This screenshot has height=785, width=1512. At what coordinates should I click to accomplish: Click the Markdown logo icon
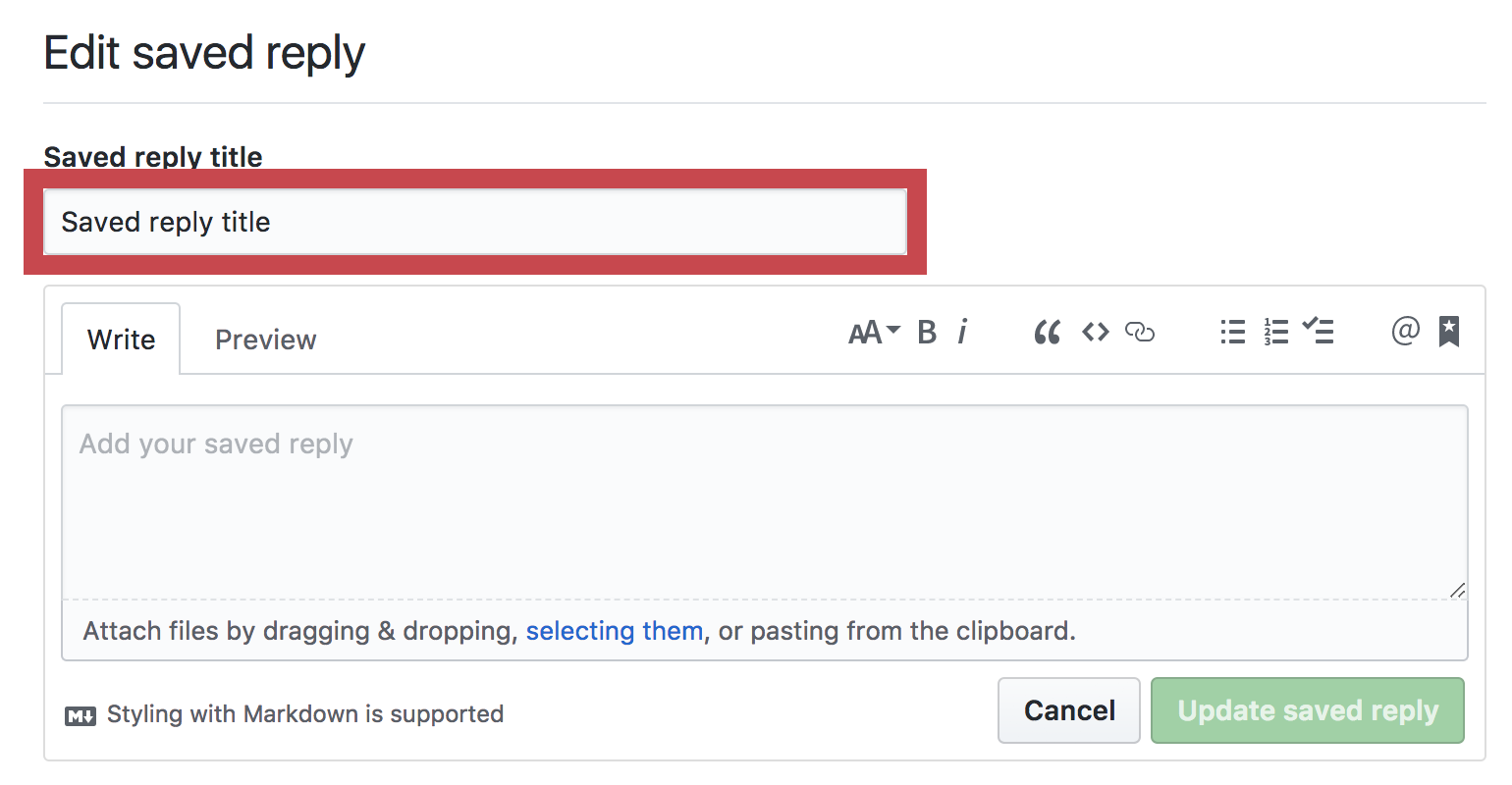81,715
